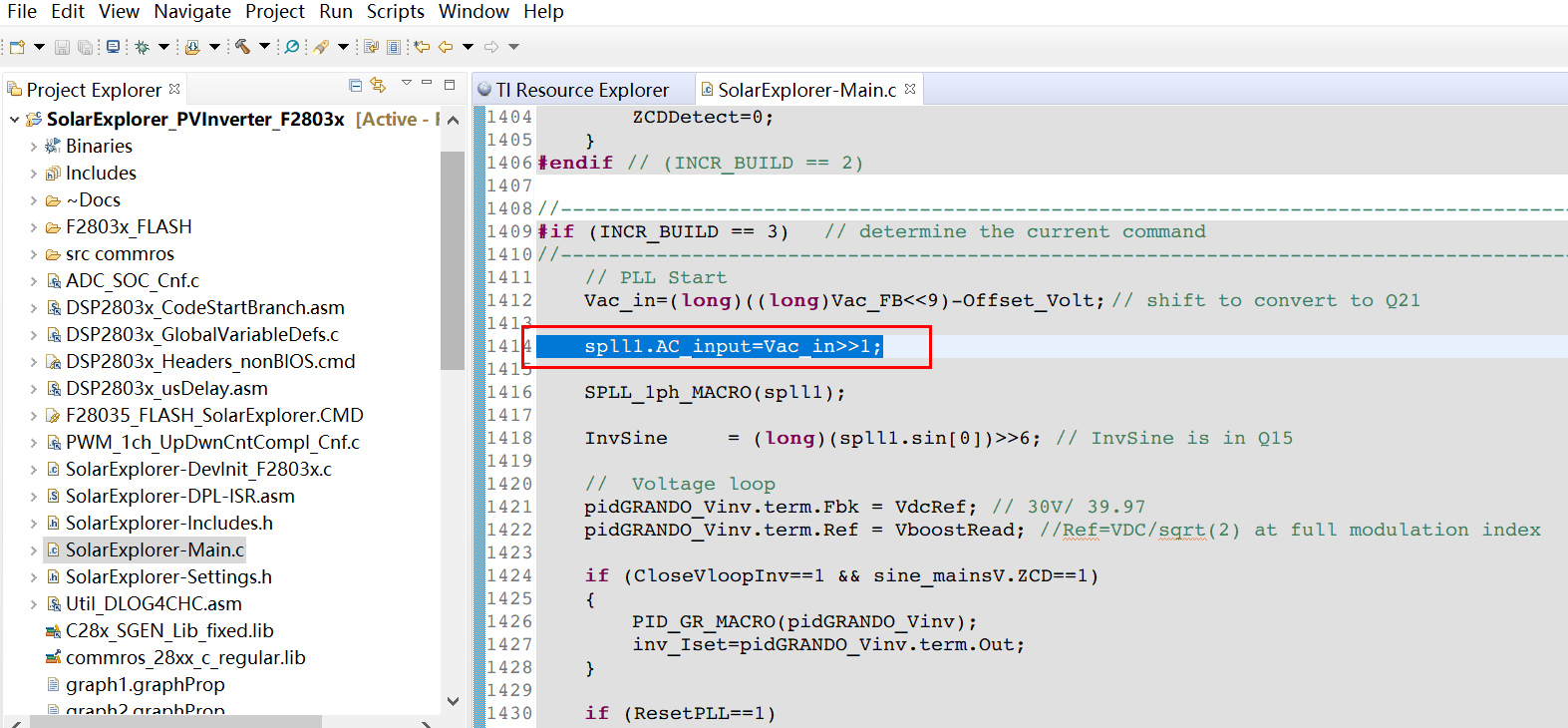The width and height of the screenshot is (1568, 728).
Task: Open the New project dropdown arrow
Action: [40, 47]
